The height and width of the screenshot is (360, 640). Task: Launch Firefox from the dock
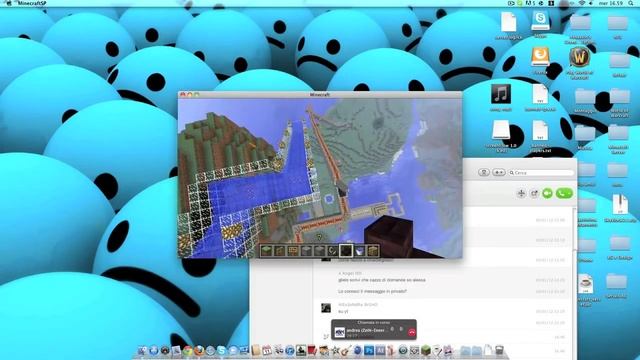coord(199,350)
